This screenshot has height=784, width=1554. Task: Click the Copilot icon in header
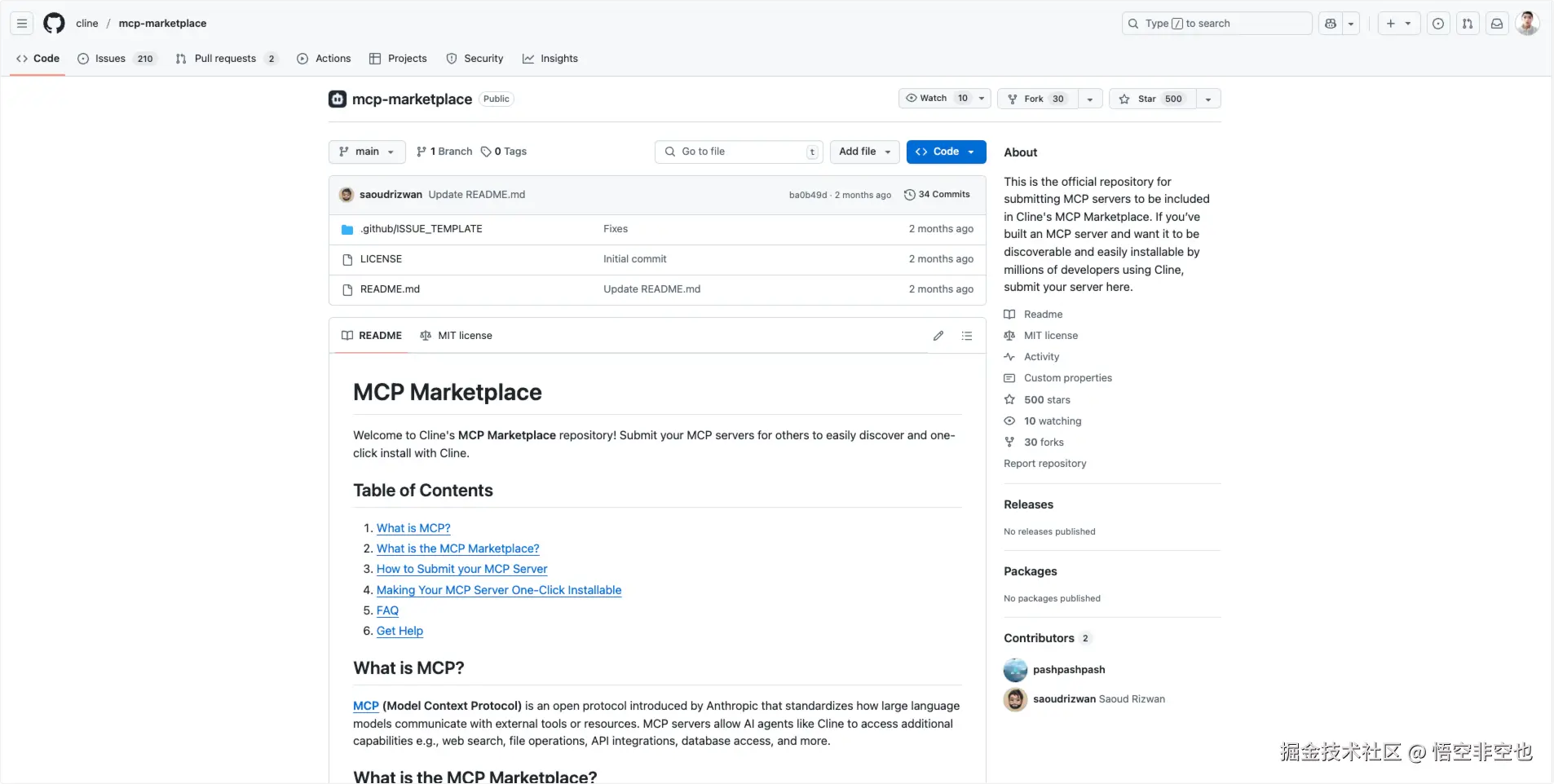[1331, 24]
